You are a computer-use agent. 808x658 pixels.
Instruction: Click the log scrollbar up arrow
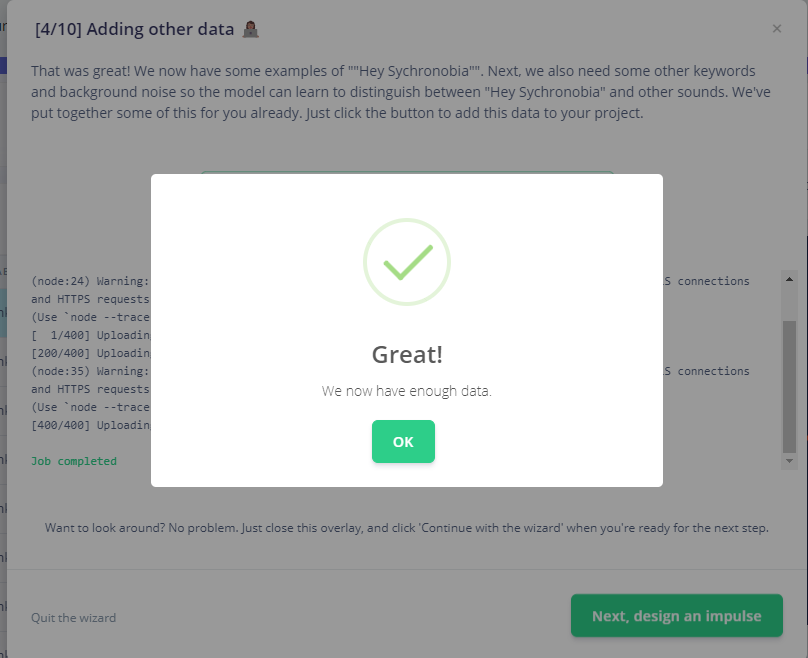789,279
